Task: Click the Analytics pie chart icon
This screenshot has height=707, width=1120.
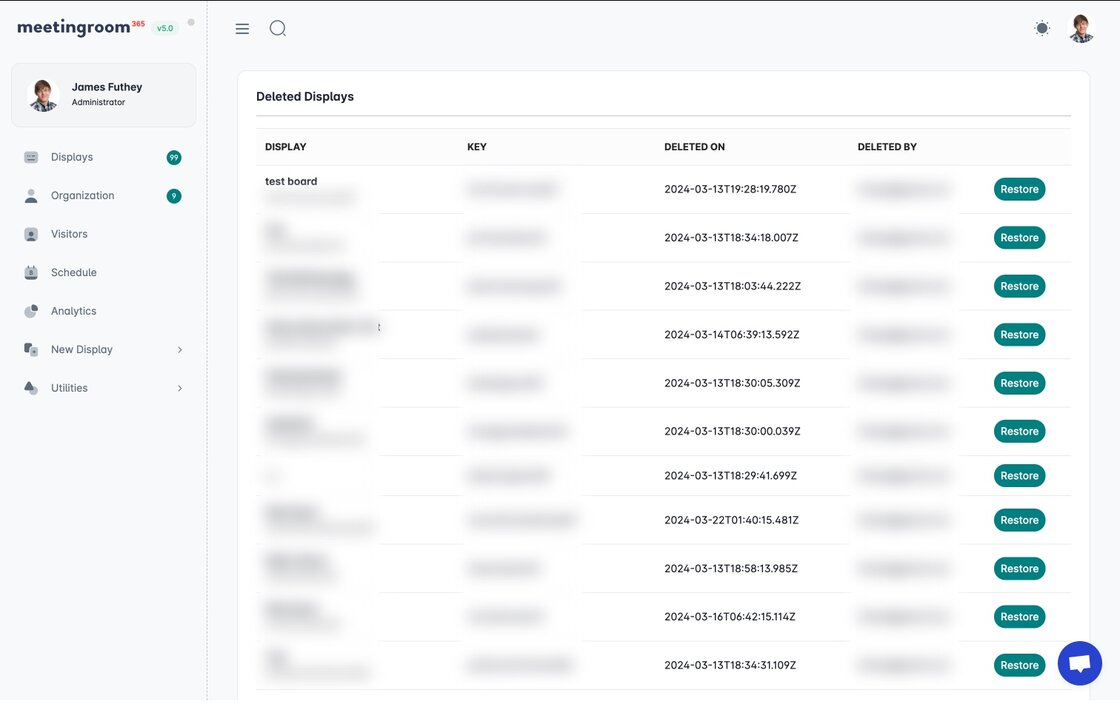Action: [31, 311]
